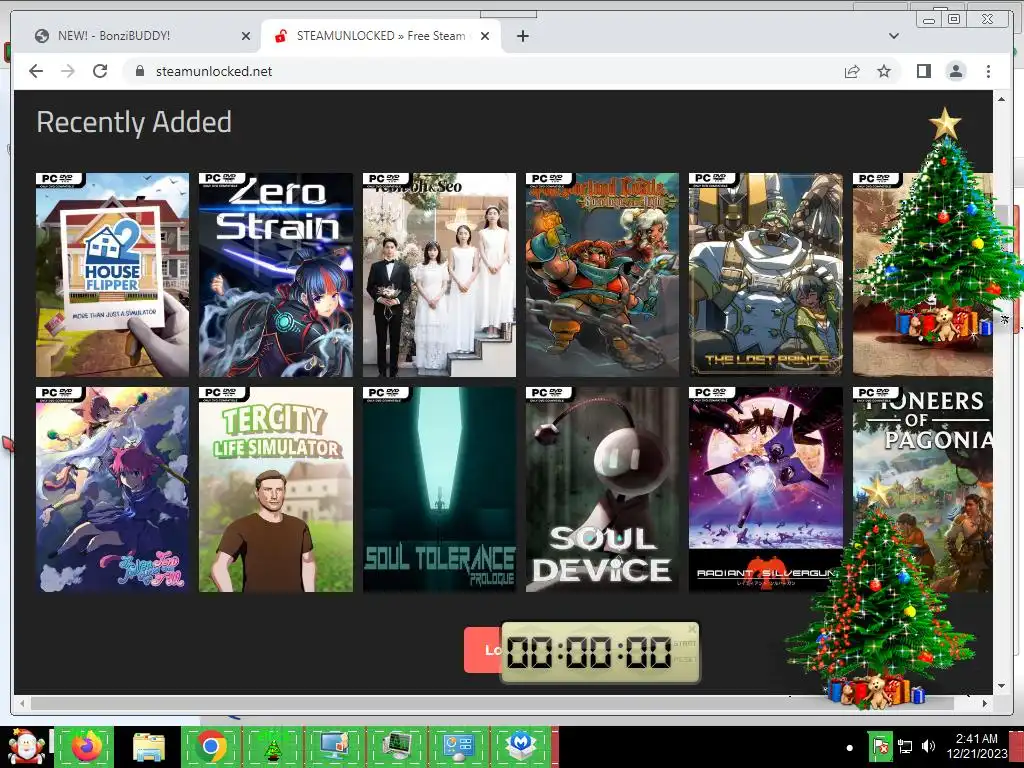Close the BonziBUDDY tab
1024x768 pixels.
[246, 36]
